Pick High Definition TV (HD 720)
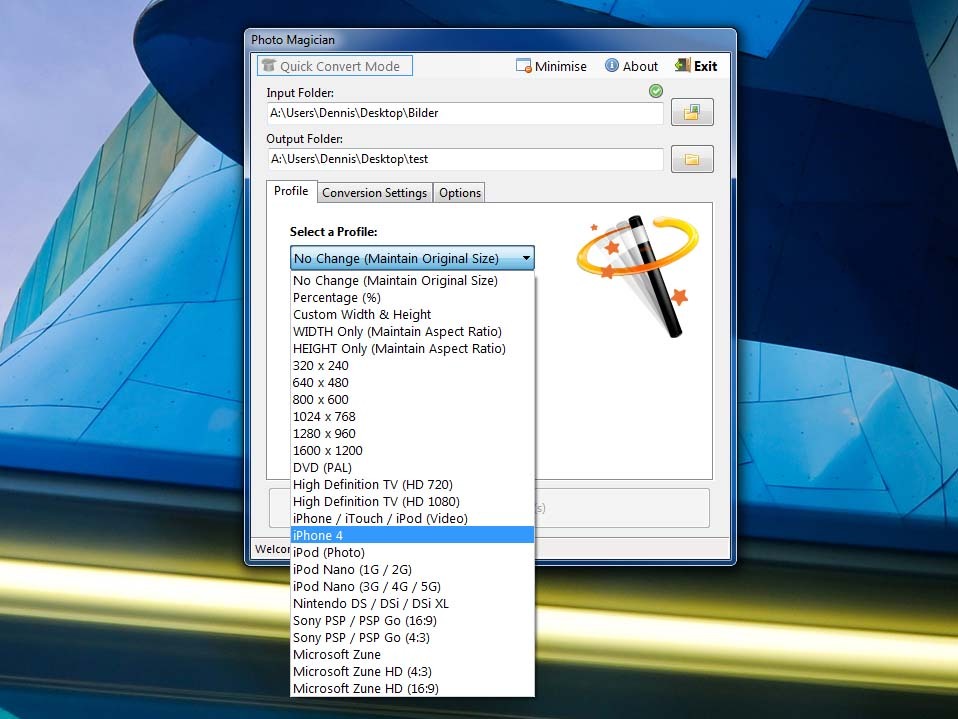The width and height of the screenshot is (958, 719). point(412,485)
